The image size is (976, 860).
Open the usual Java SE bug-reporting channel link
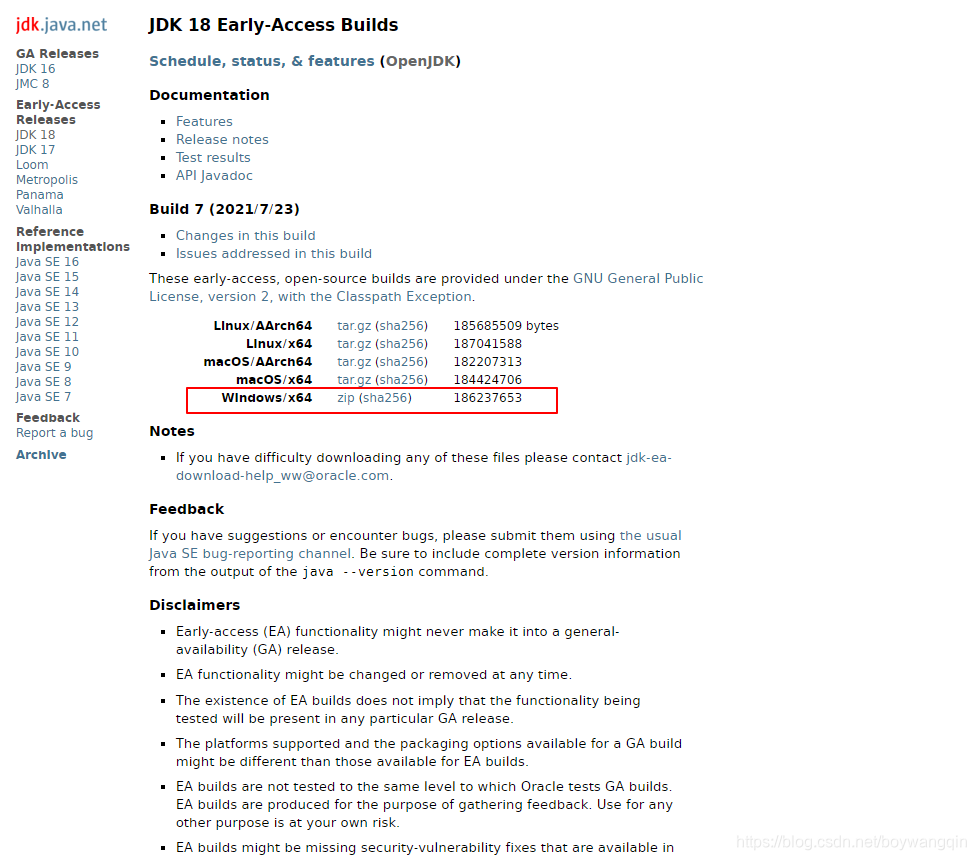click(415, 545)
